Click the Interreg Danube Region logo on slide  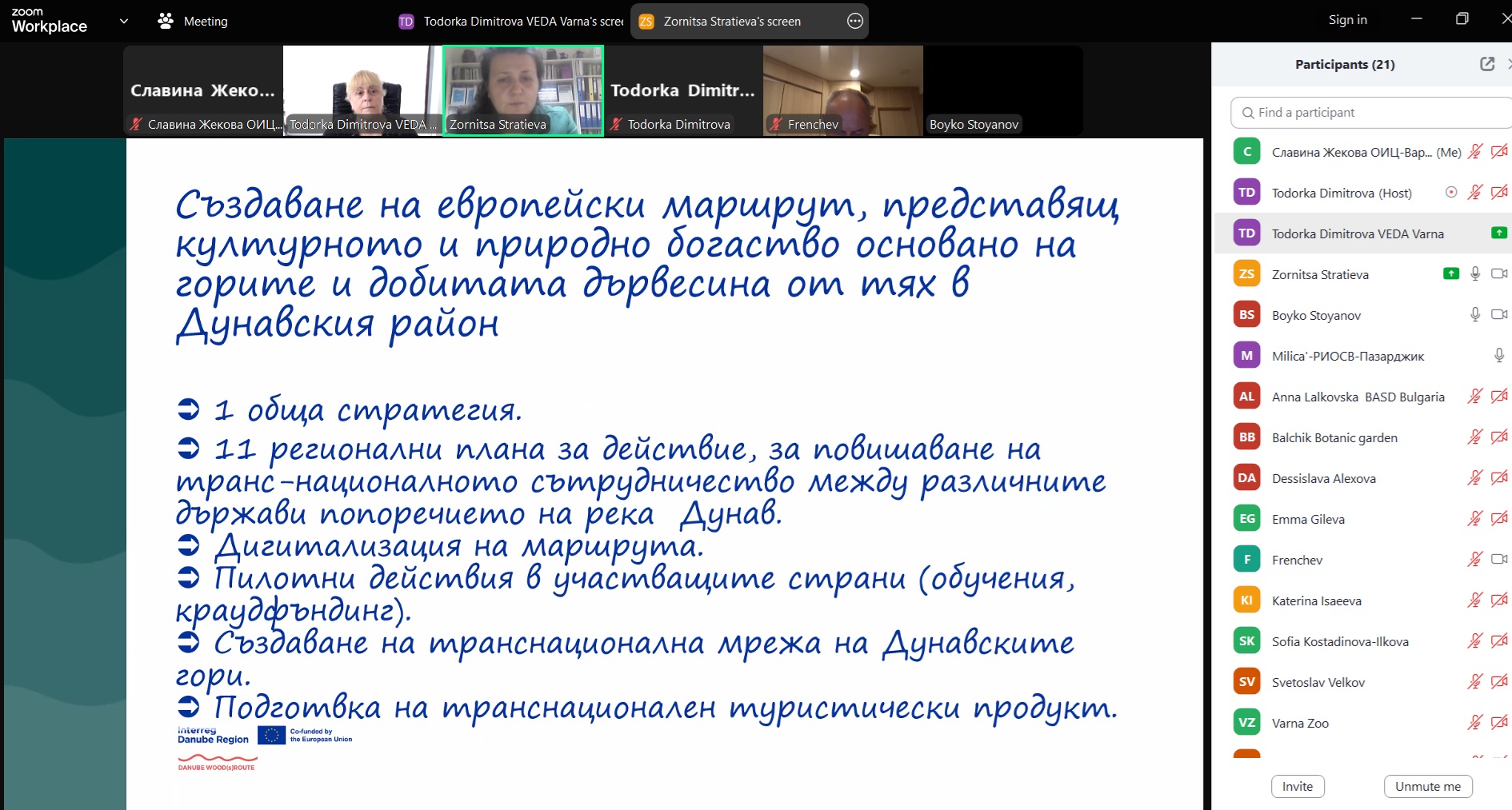pos(213,736)
